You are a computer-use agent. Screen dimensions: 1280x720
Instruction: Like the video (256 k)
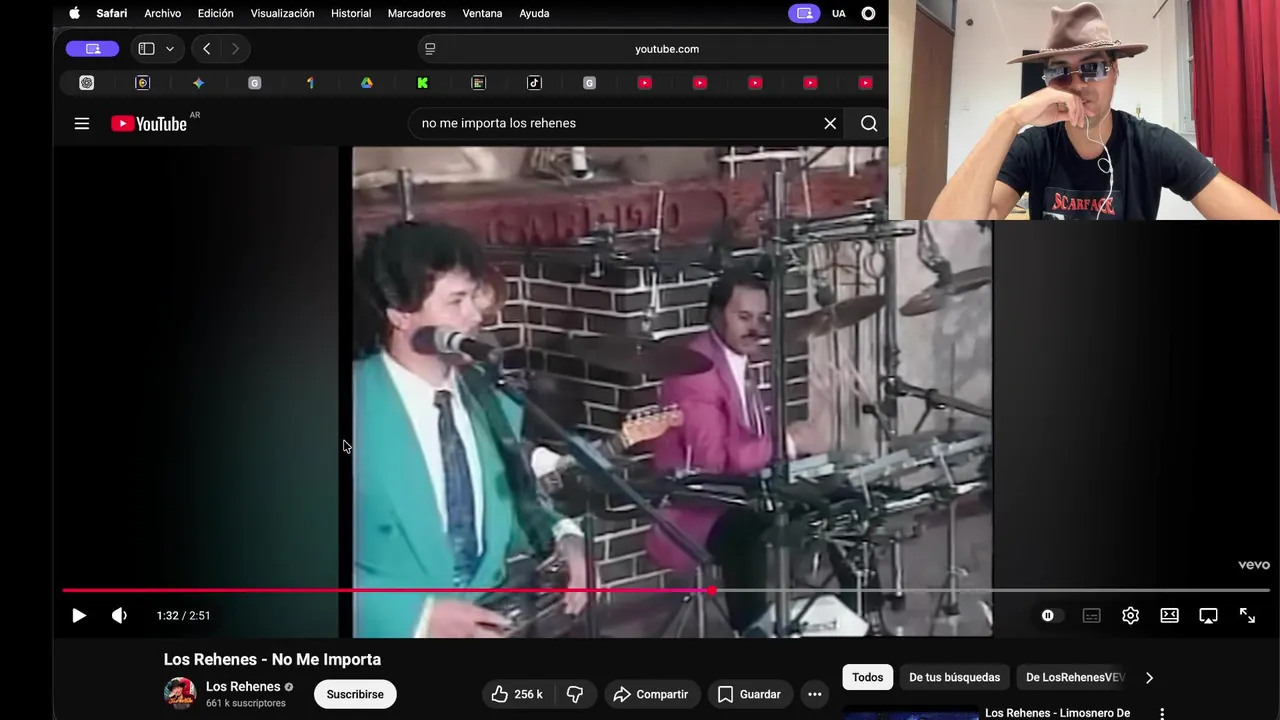[x=516, y=694]
